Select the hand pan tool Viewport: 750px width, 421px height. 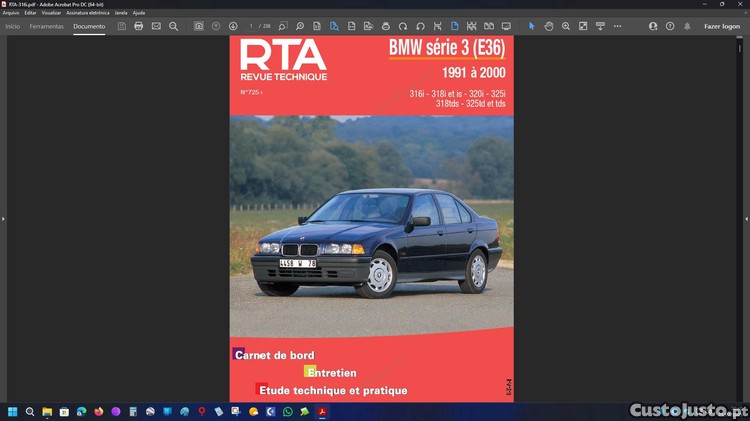coord(549,26)
